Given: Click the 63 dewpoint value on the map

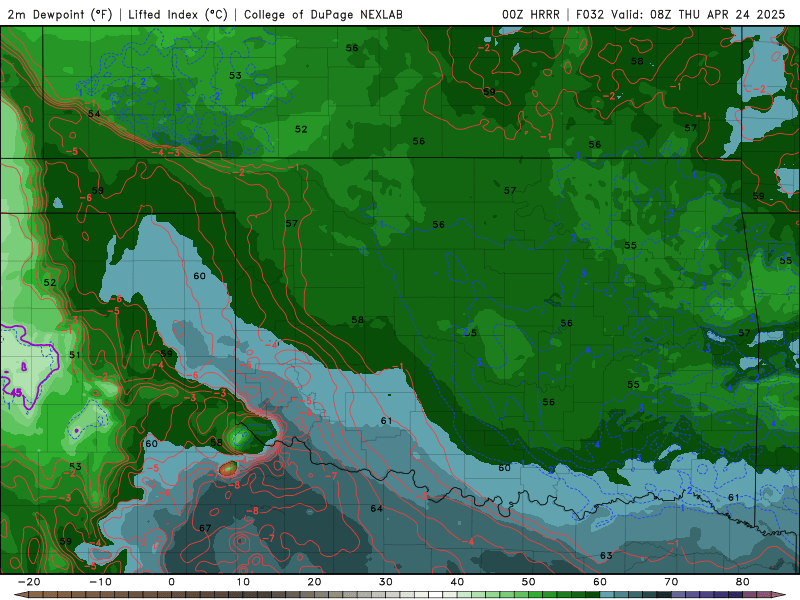Looking at the screenshot, I should coord(606,555).
